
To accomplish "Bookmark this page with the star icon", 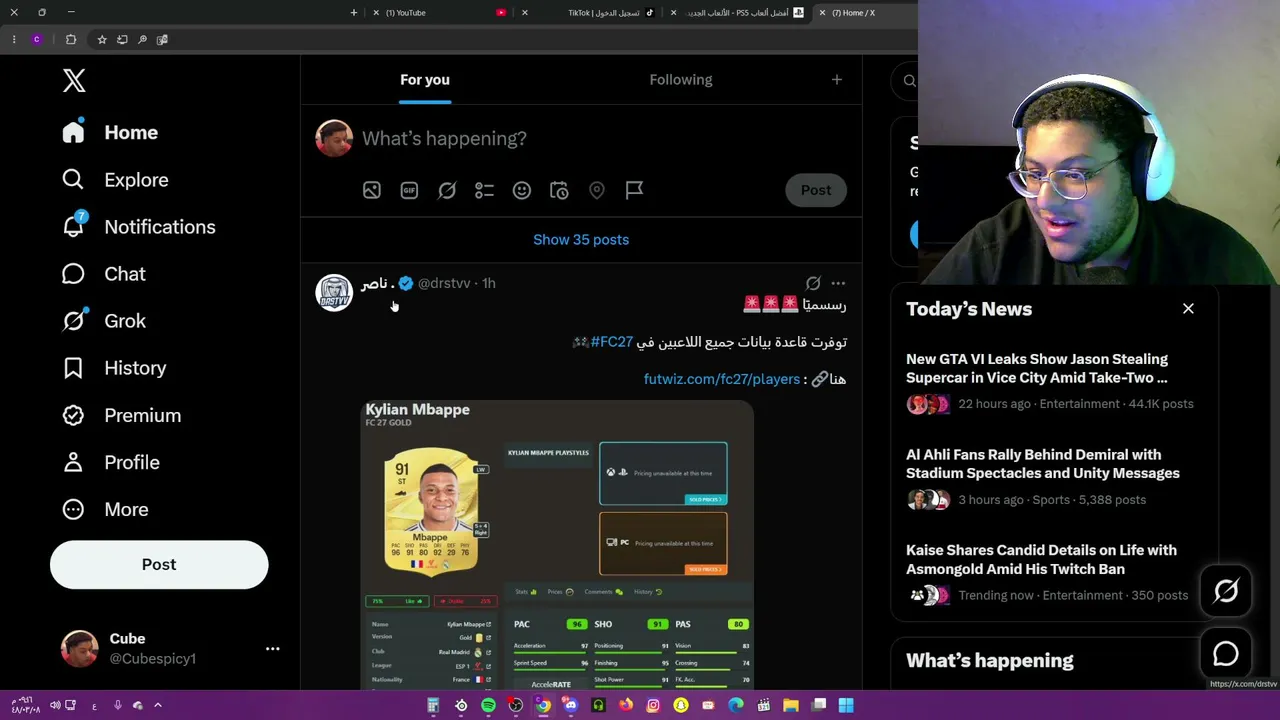I will (x=102, y=40).
